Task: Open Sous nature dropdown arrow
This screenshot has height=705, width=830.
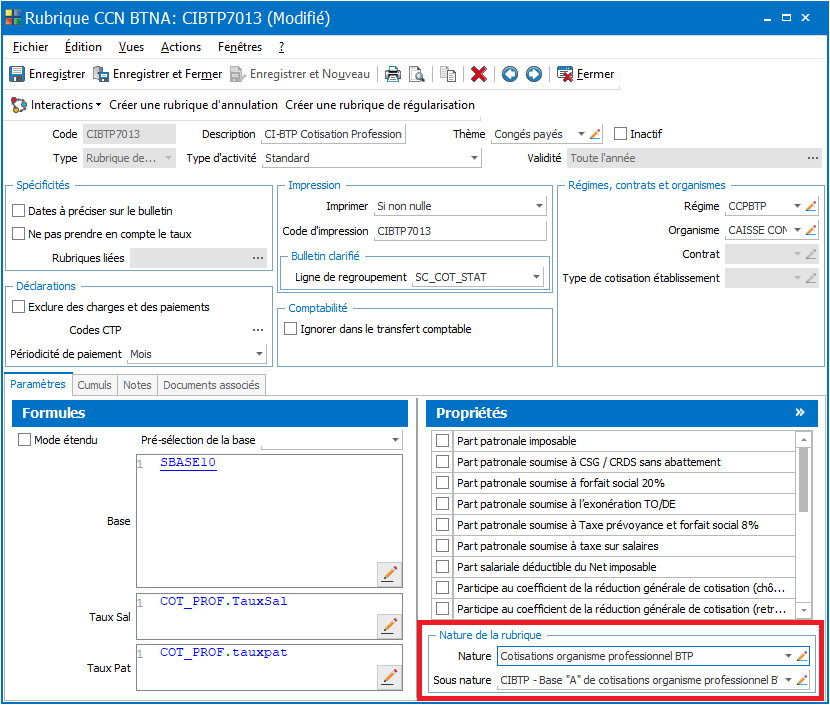Action: (x=788, y=680)
